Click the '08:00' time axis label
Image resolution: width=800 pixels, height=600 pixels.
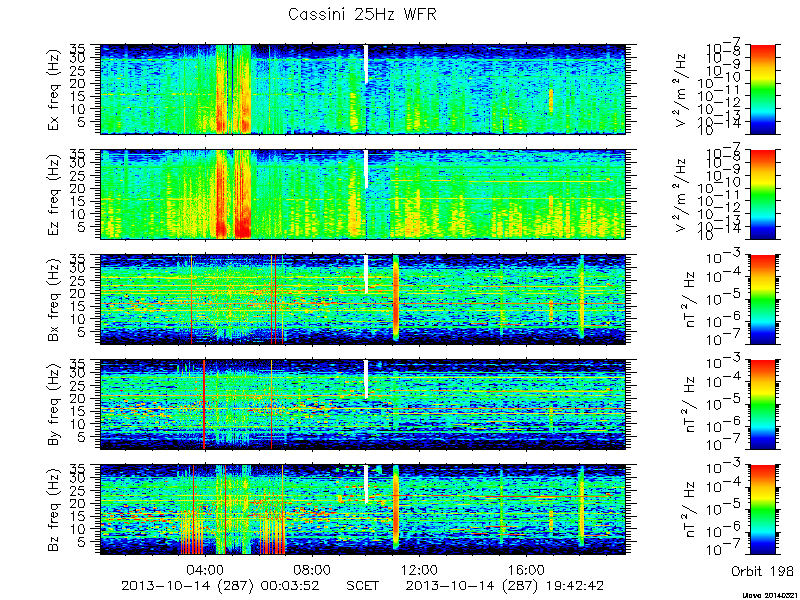312,569
